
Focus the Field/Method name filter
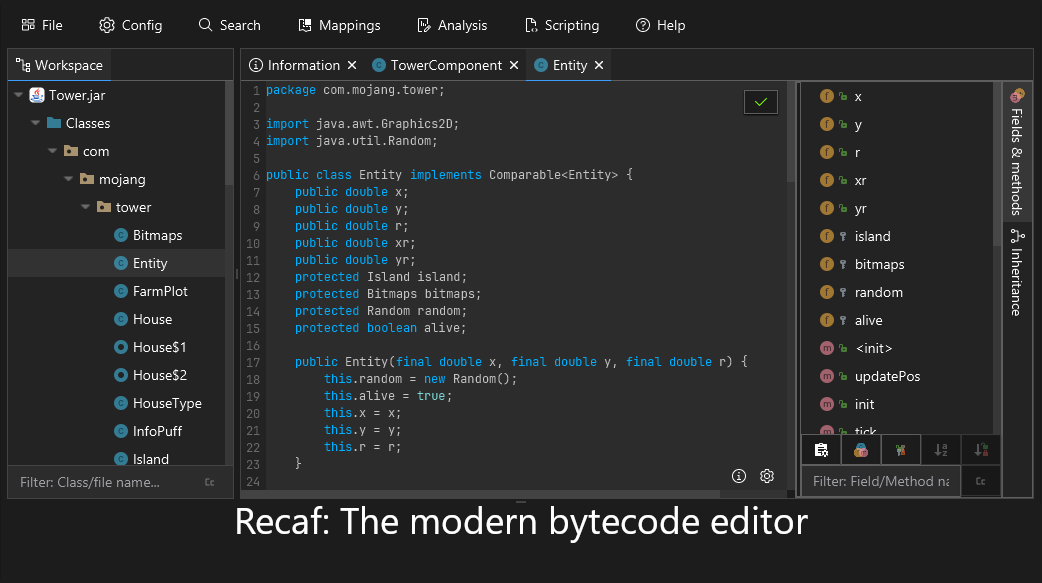click(881, 481)
